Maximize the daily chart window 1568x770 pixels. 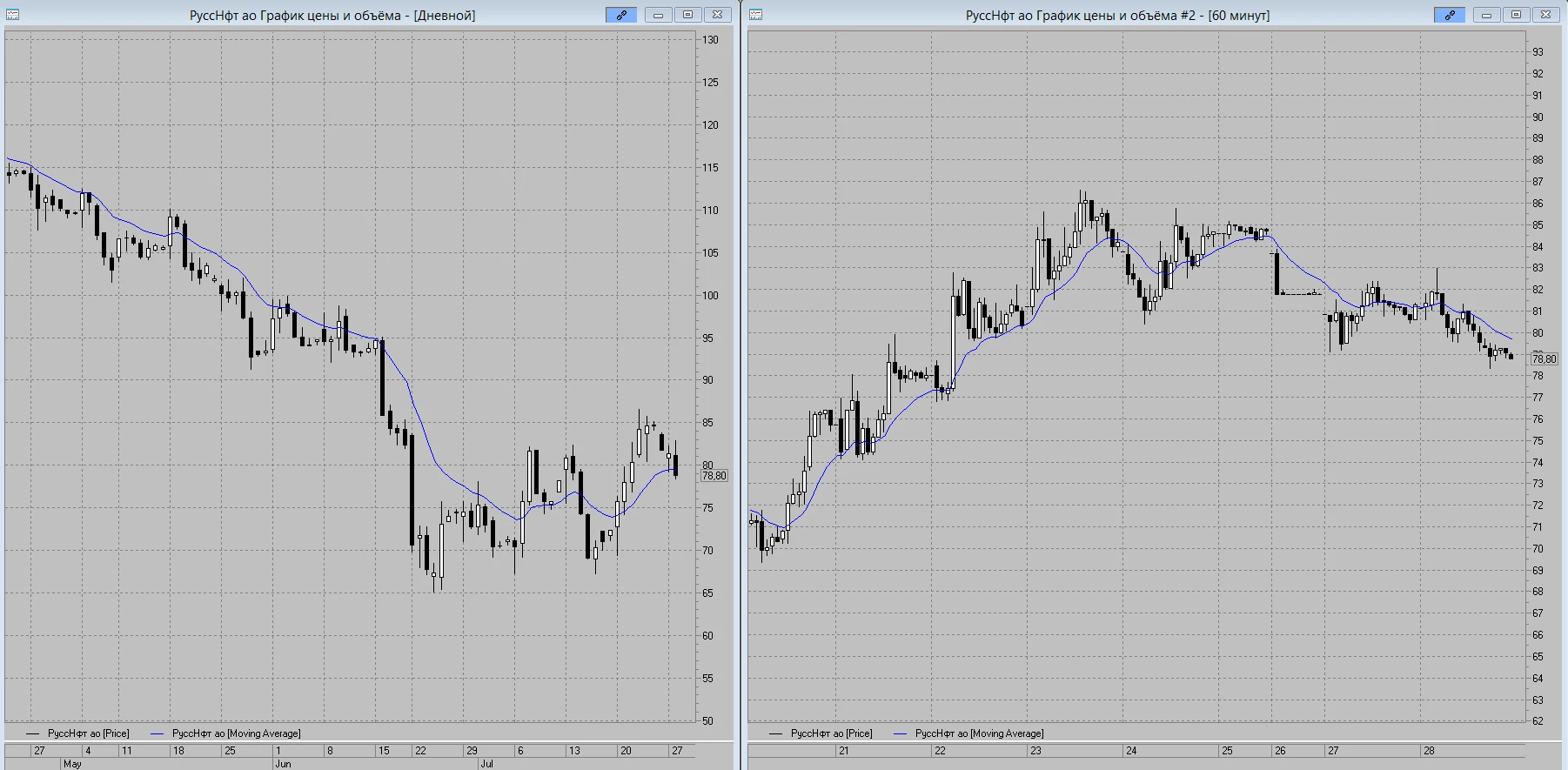(x=688, y=15)
